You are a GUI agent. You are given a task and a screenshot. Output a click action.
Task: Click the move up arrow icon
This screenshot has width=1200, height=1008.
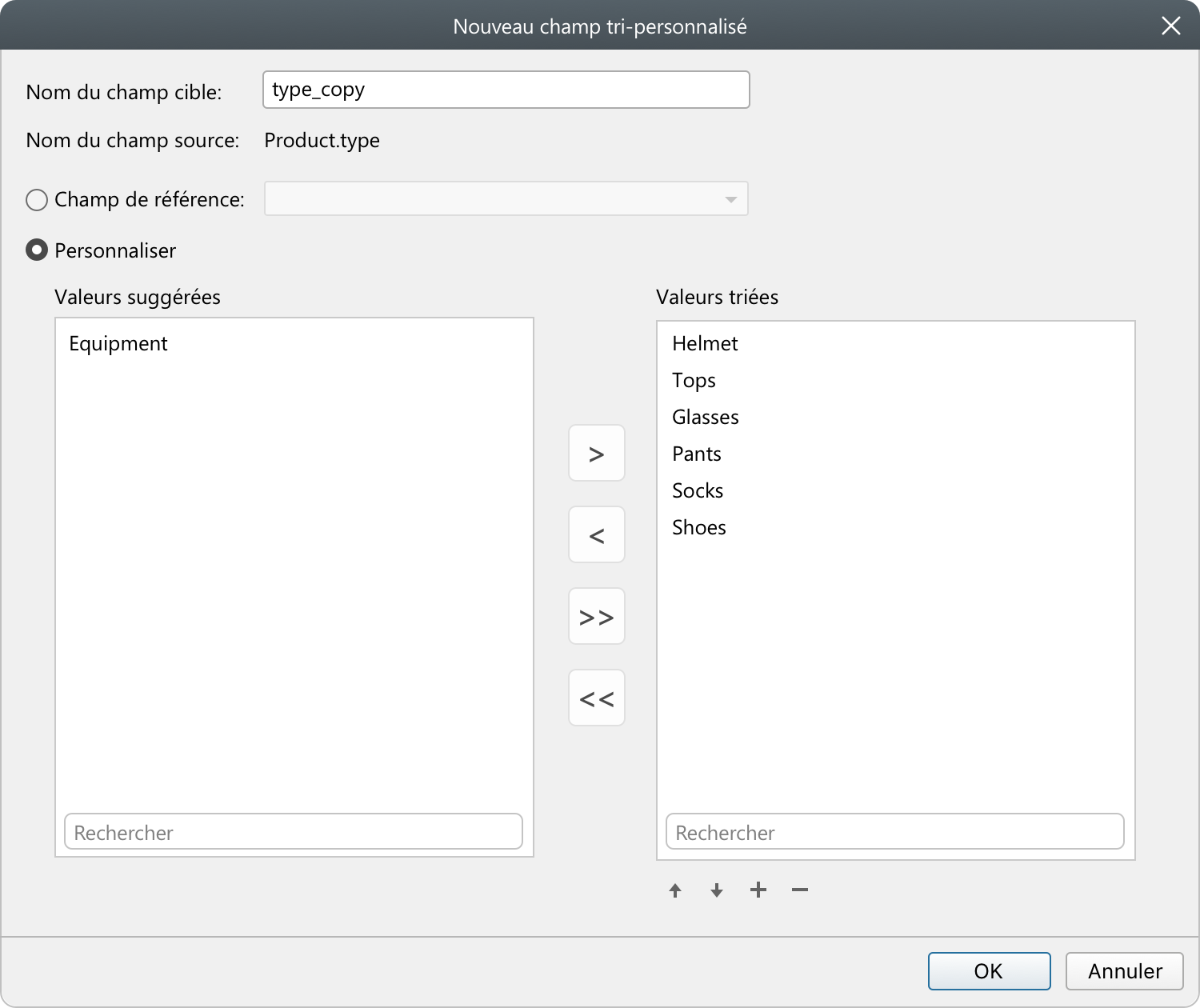point(675,890)
